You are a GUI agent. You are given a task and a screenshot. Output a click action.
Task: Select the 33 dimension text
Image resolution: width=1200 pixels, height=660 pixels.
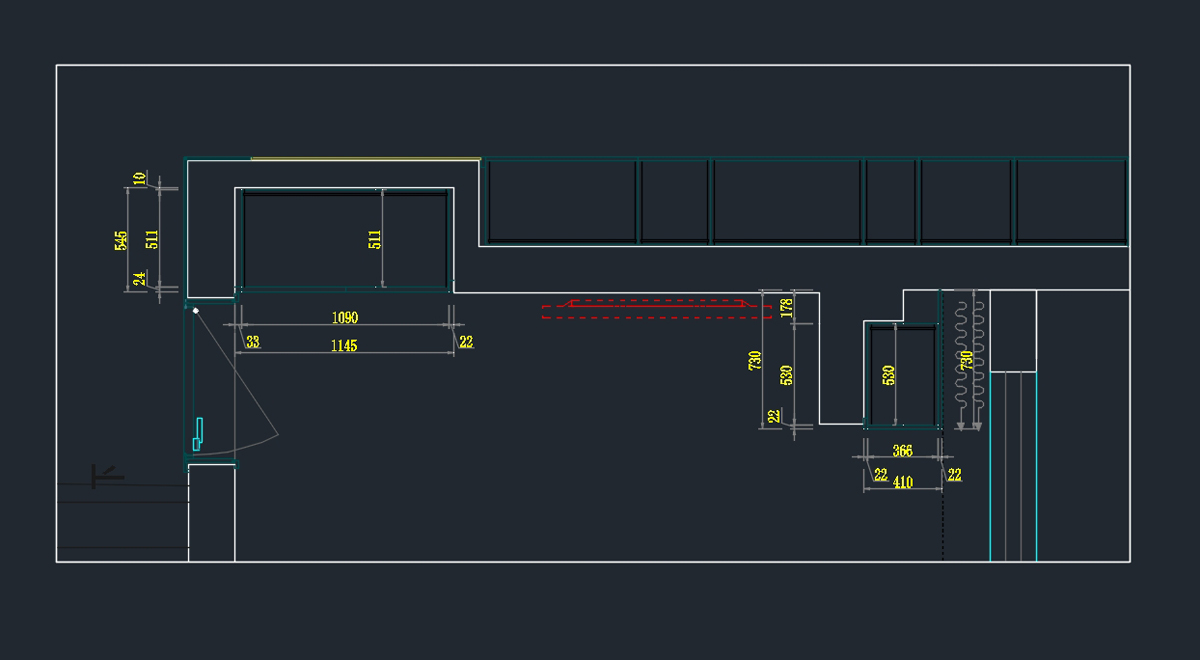click(252, 342)
